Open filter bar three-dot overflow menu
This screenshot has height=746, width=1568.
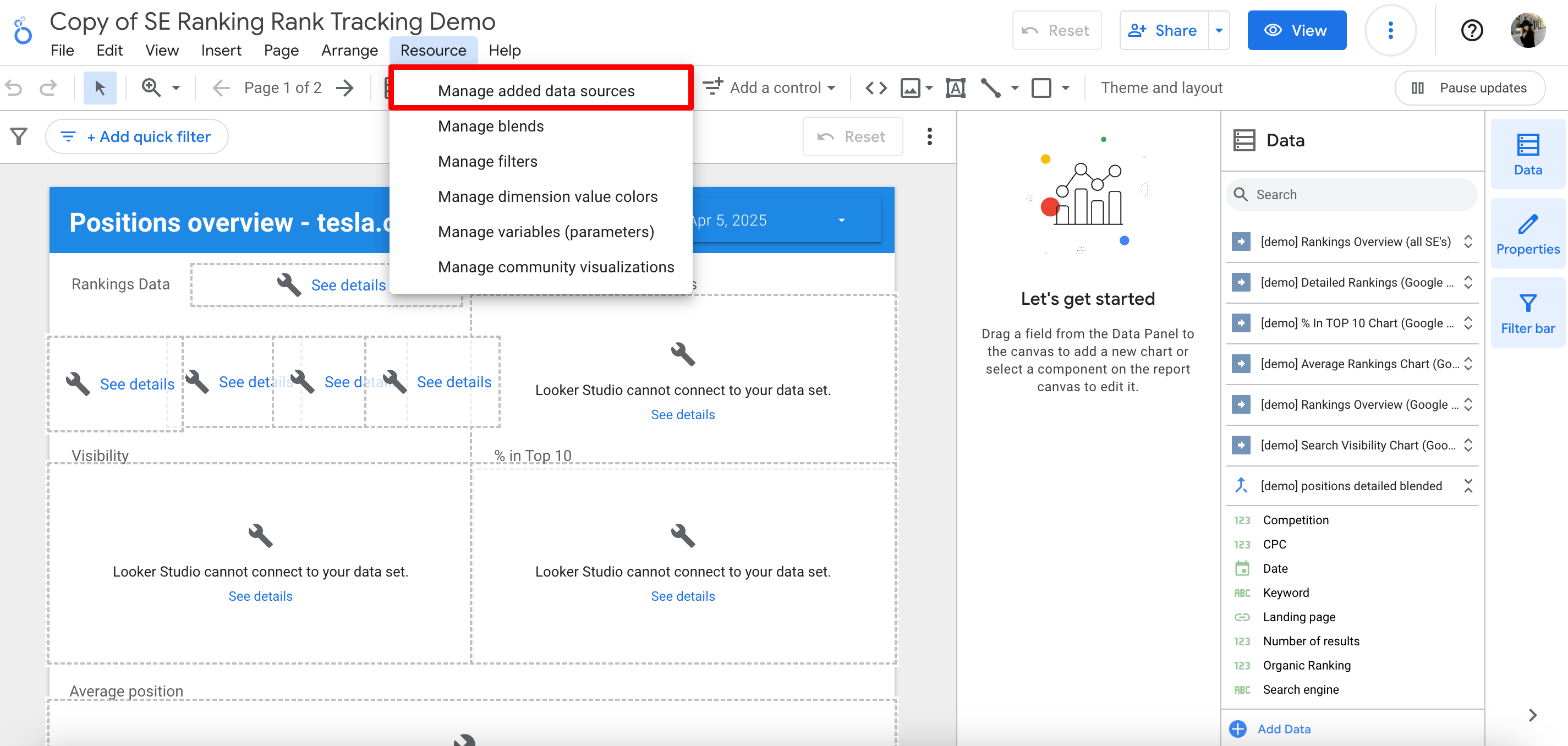929,136
